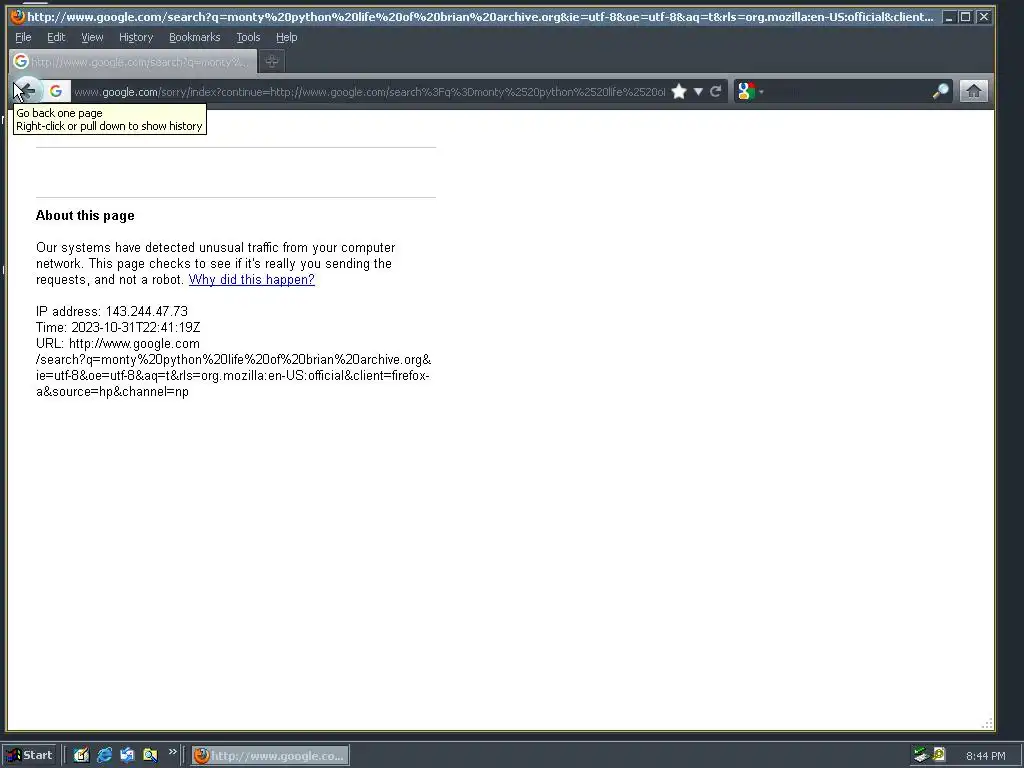Screen dimensions: 1024x768
Task: Open the Help menu
Action: [287, 37]
